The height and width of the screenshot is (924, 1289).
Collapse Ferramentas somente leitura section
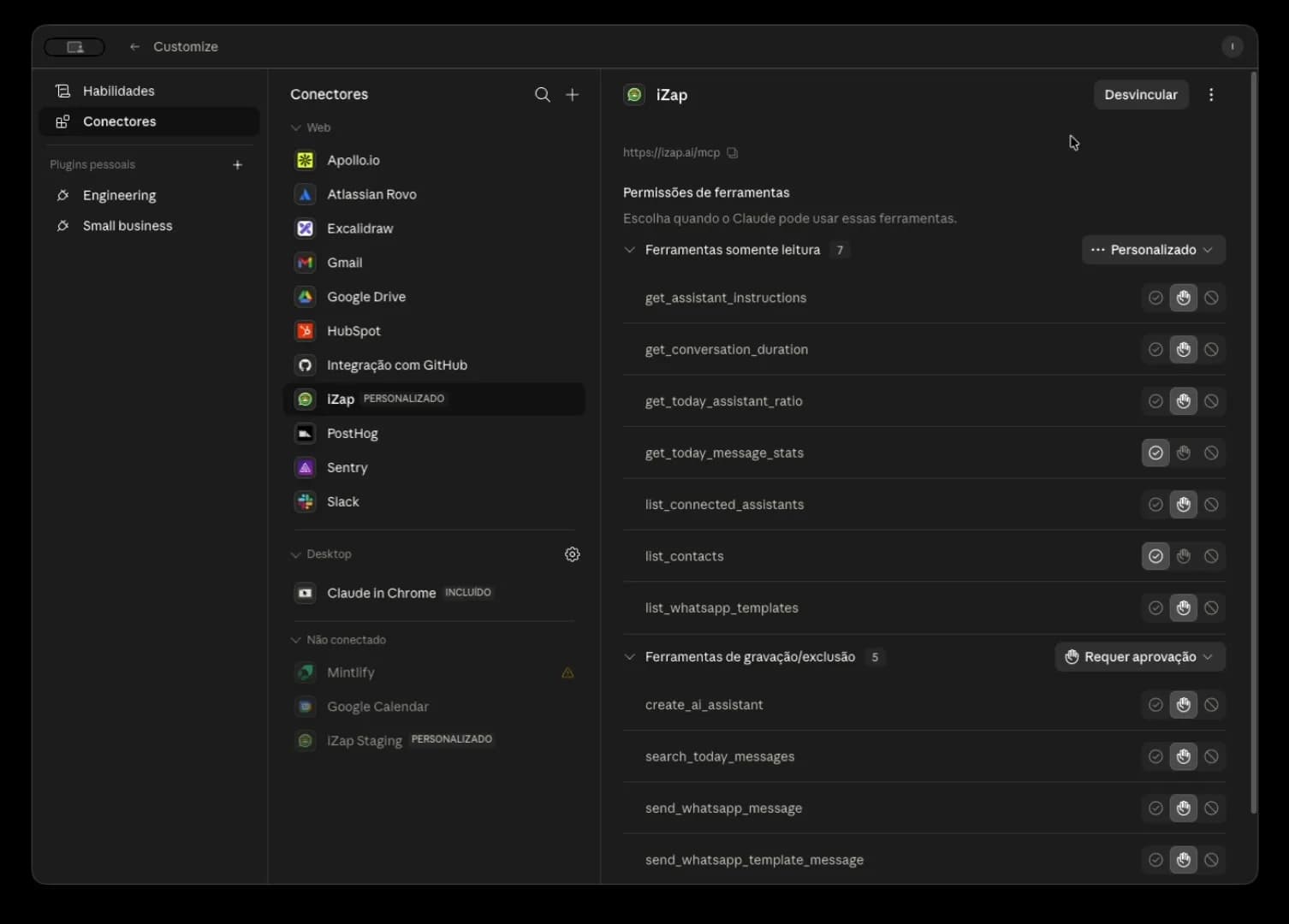[630, 250]
